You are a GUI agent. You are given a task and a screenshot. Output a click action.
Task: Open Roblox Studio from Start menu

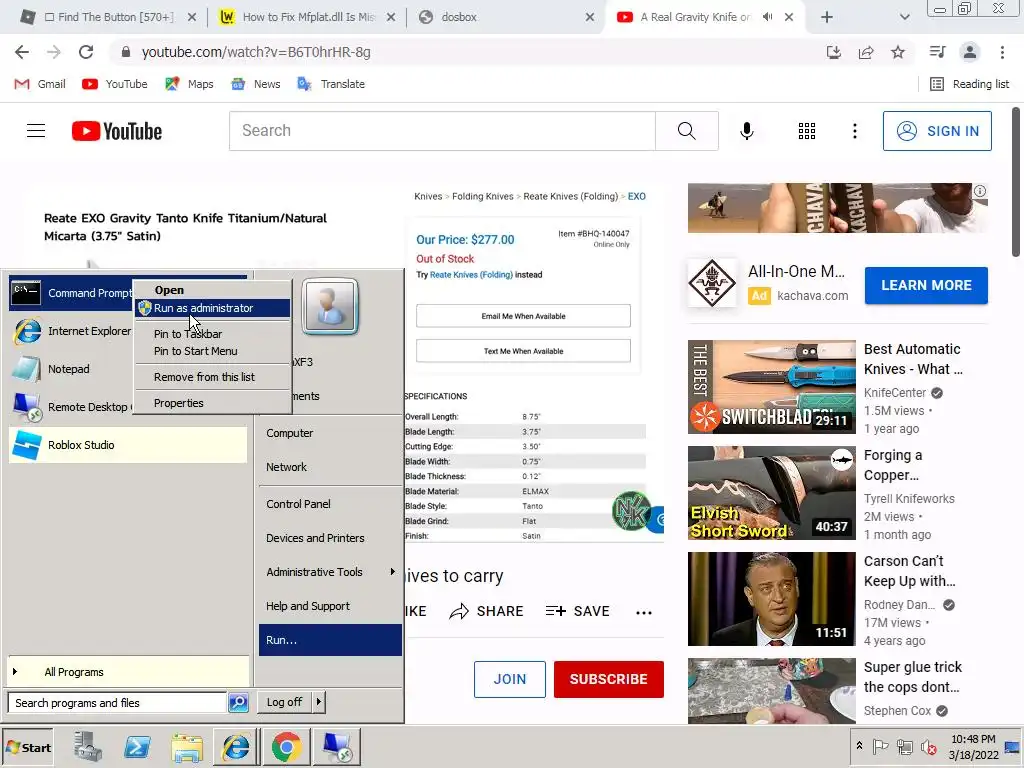[128, 445]
